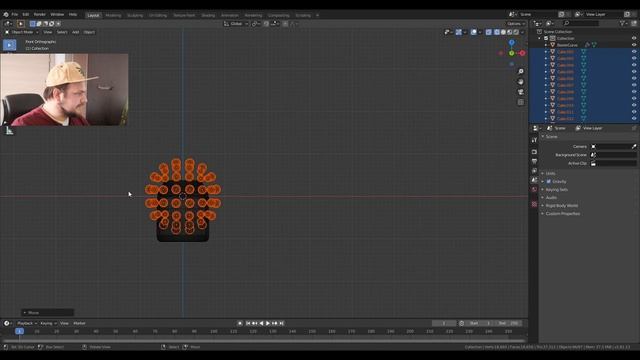Open the Output properties tab

click(x=534, y=161)
